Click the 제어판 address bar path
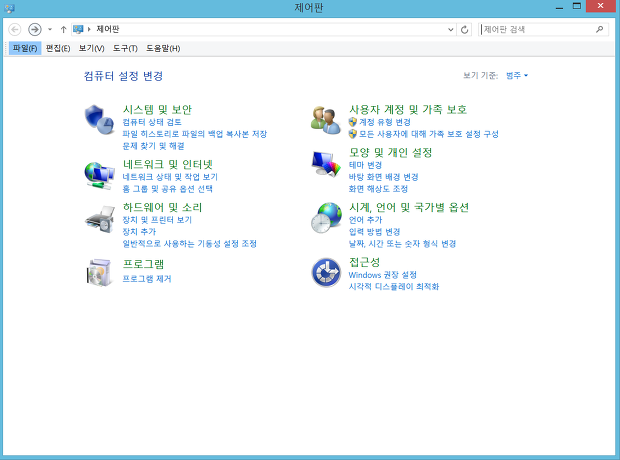 tap(108, 29)
